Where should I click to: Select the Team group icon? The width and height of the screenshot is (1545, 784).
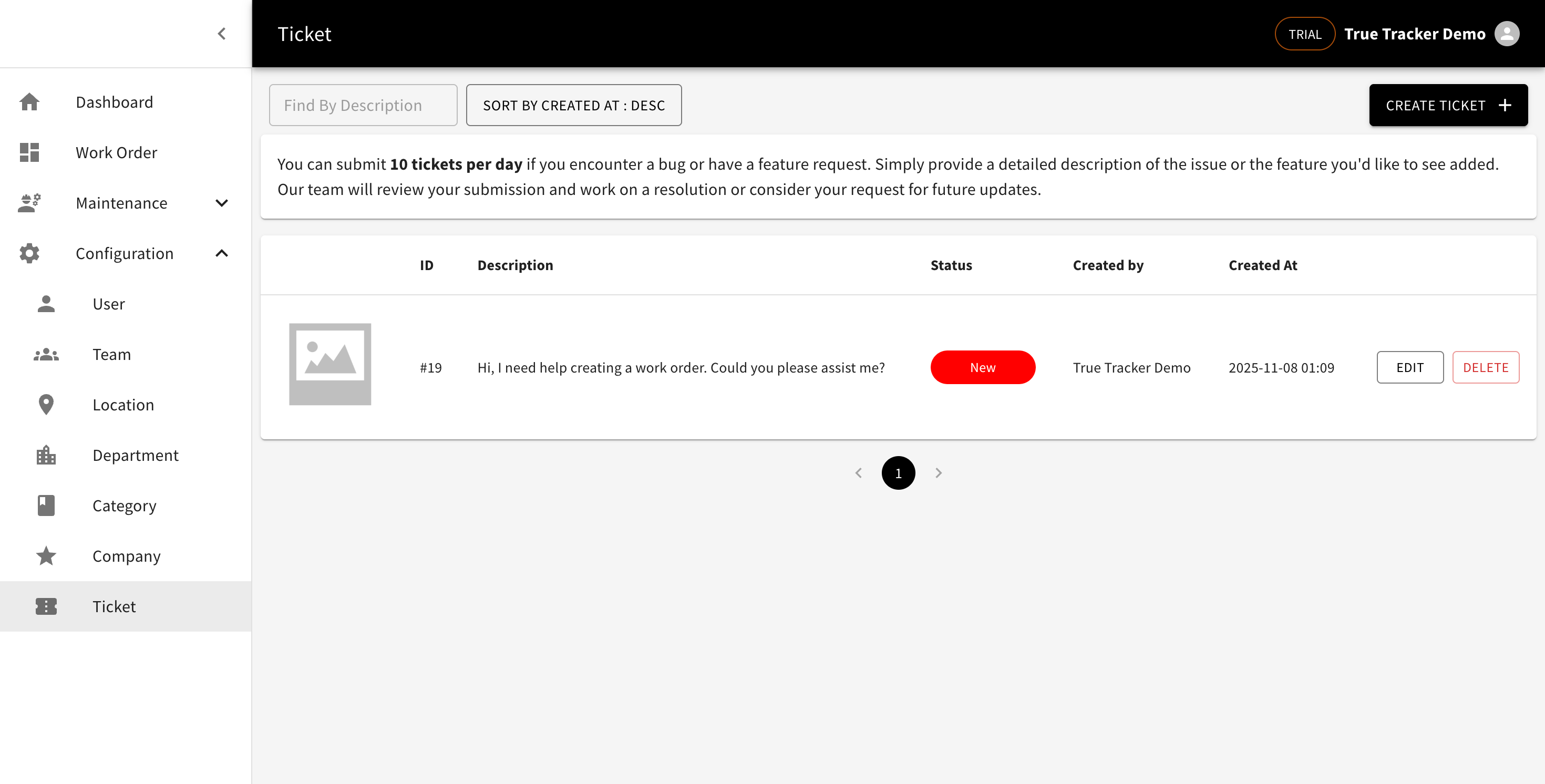pos(46,354)
